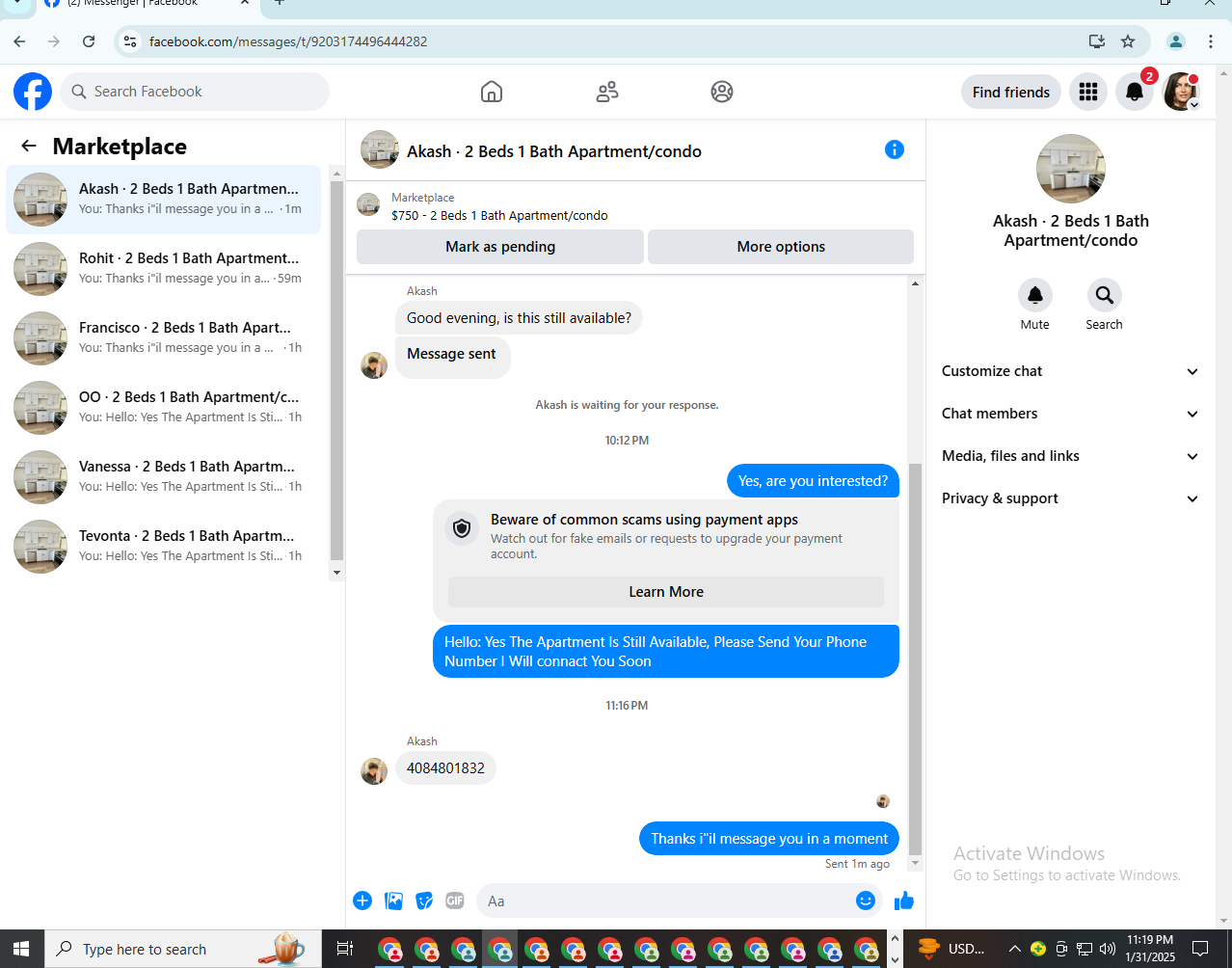Expand Customize chat section
This screenshot has height=968, width=1232.
click(1070, 371)
